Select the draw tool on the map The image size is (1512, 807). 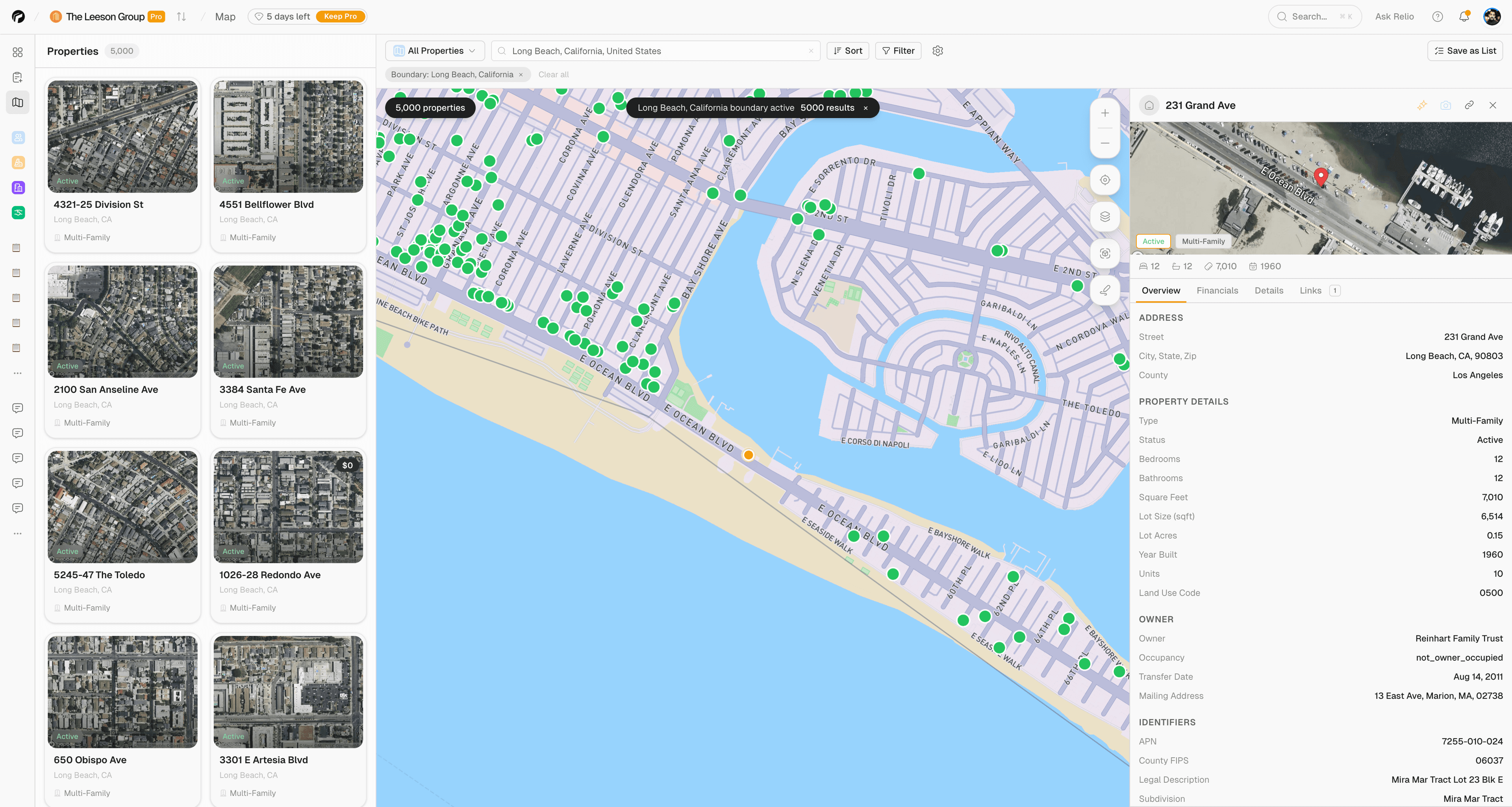click(x=1105, y=290)
